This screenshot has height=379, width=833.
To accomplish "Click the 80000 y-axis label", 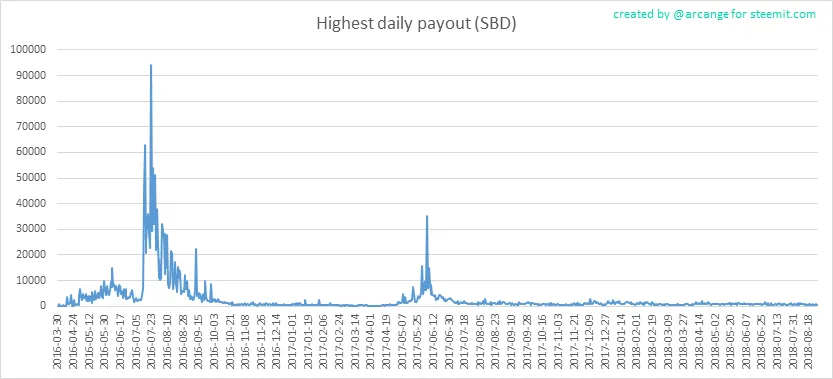I will click(31, 101).
